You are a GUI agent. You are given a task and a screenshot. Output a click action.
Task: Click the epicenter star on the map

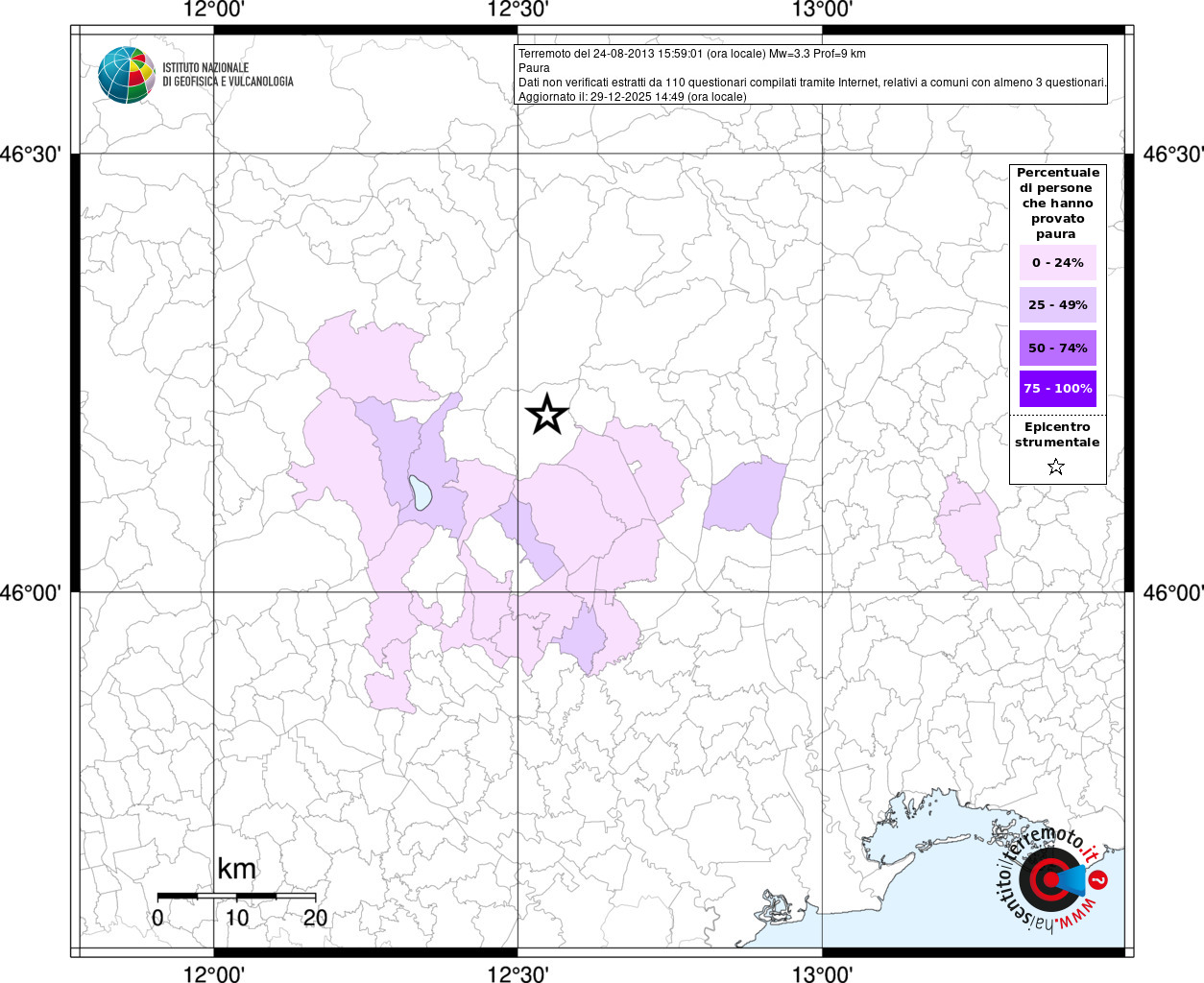[547, 414]
